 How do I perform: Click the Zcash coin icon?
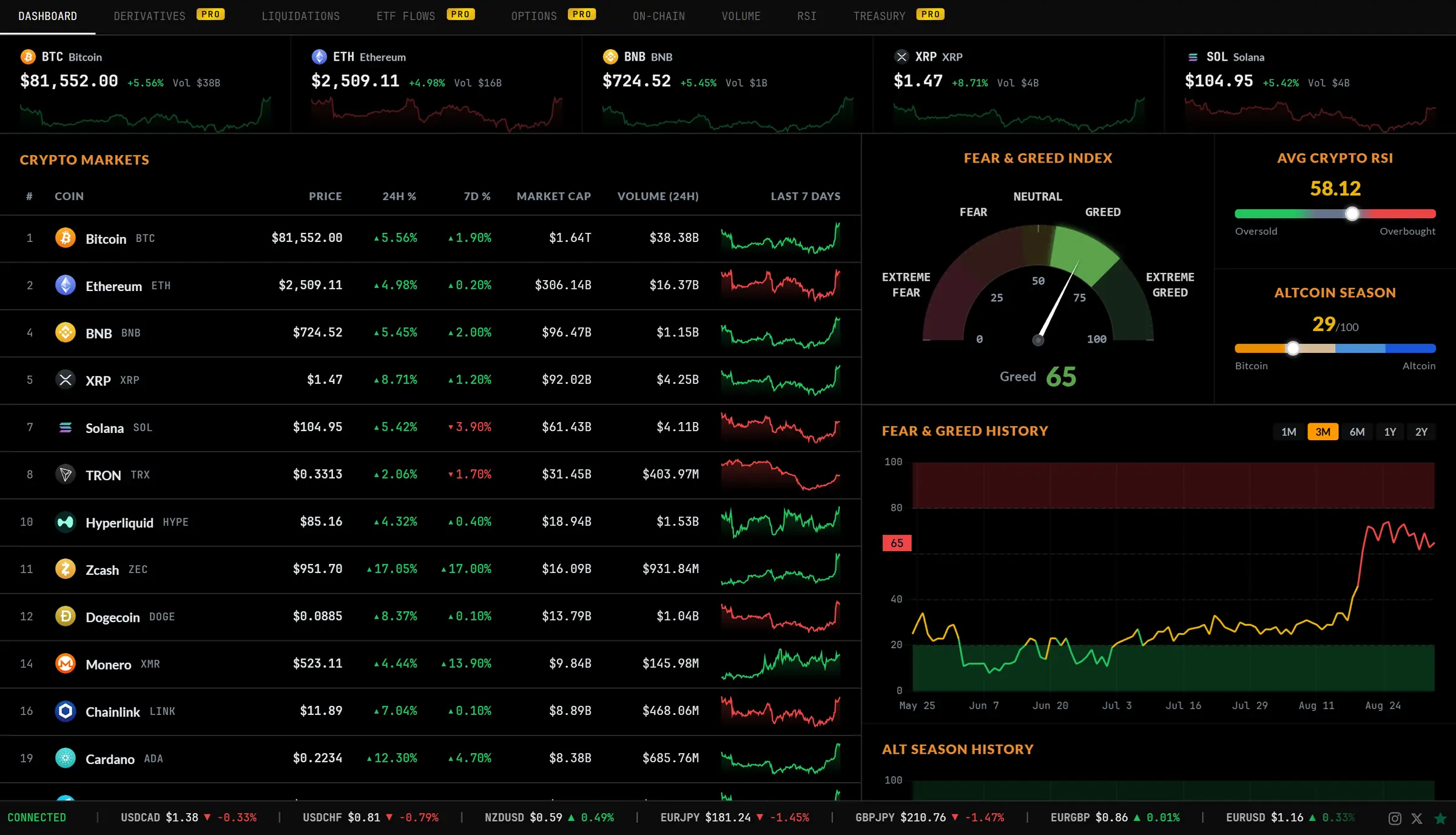tap(66, 569)
